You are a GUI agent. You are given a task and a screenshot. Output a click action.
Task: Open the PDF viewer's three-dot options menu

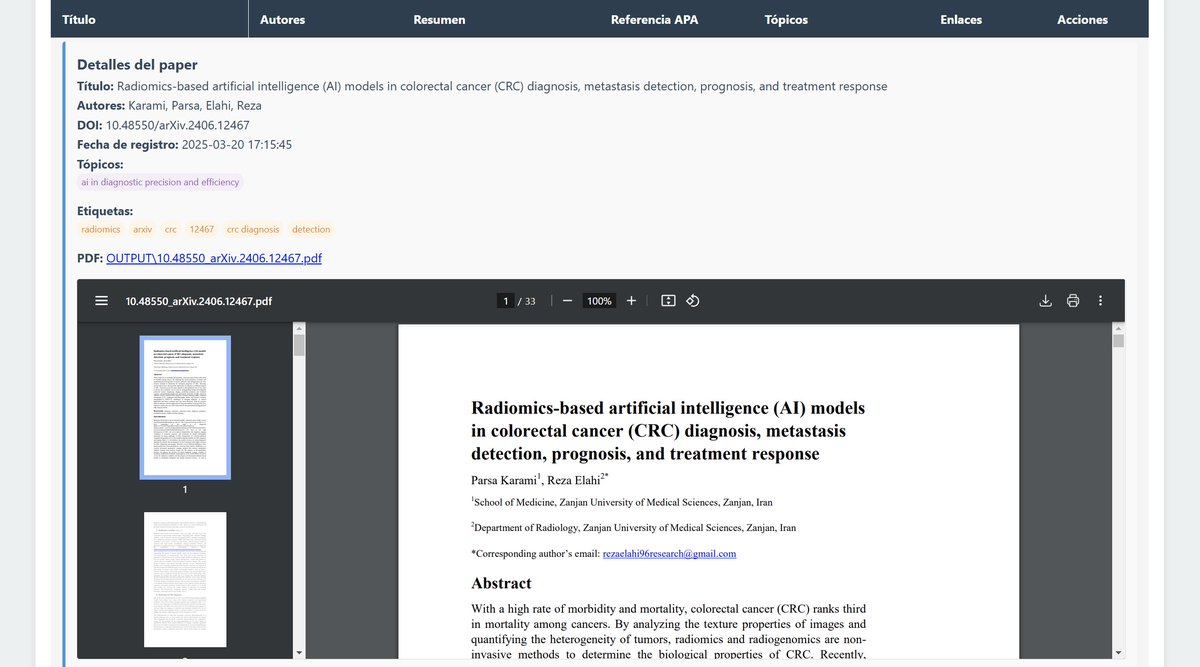[x=1100, y=300]
